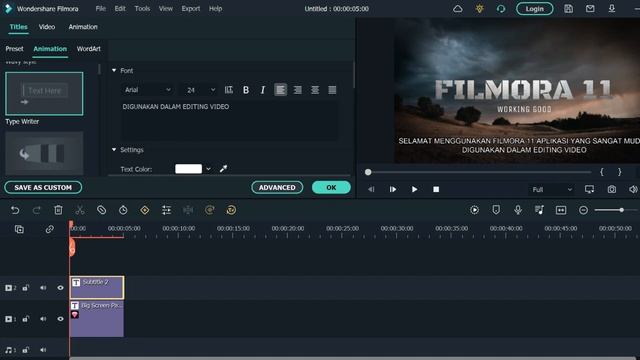Click the timeline zoom slider handle
Viewport: 640px width, 360px height.
click(622, 210)
